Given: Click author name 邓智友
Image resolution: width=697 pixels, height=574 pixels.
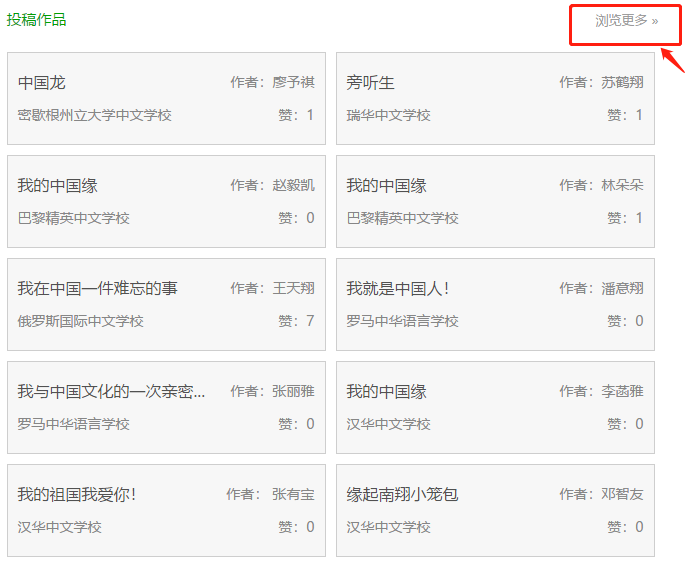Looking at the screenshot, I should 622,494.
